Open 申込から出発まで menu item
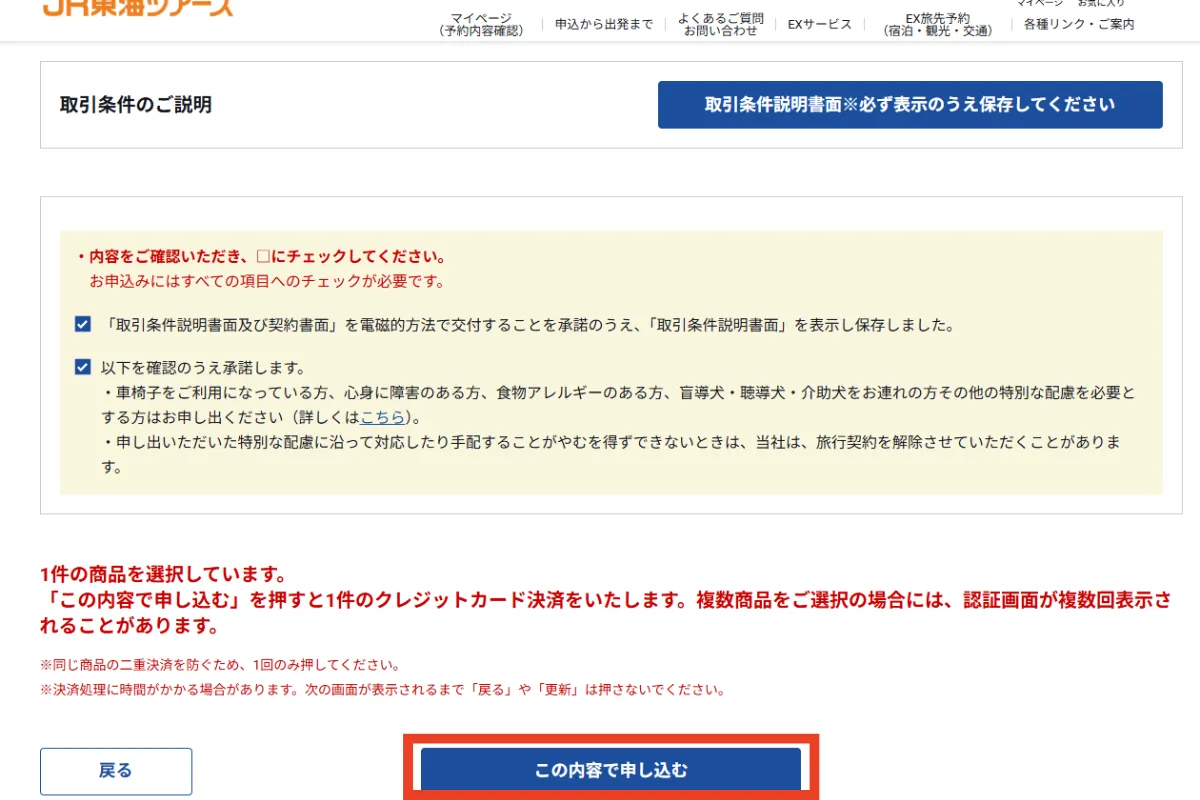Screen dimensions: 1200x800 603,24
